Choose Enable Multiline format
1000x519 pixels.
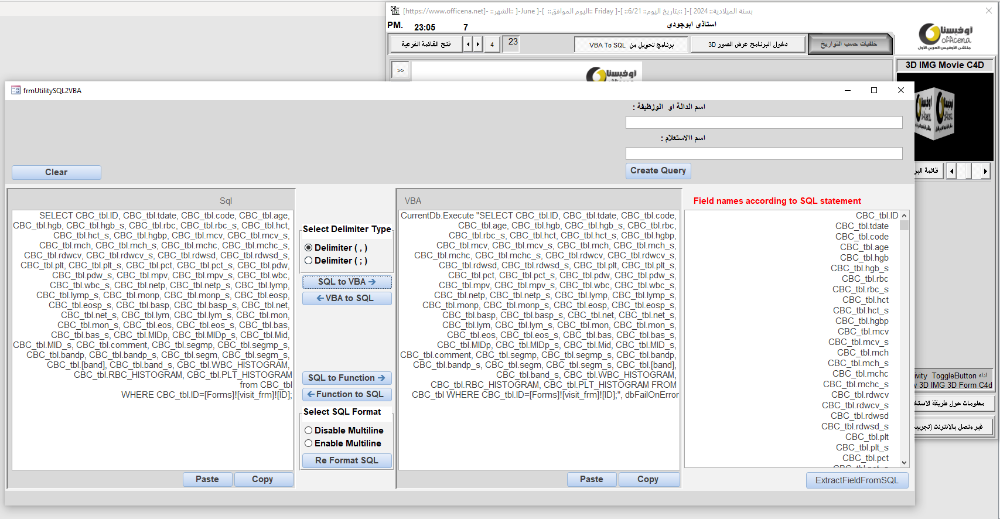tap(309, 443)
